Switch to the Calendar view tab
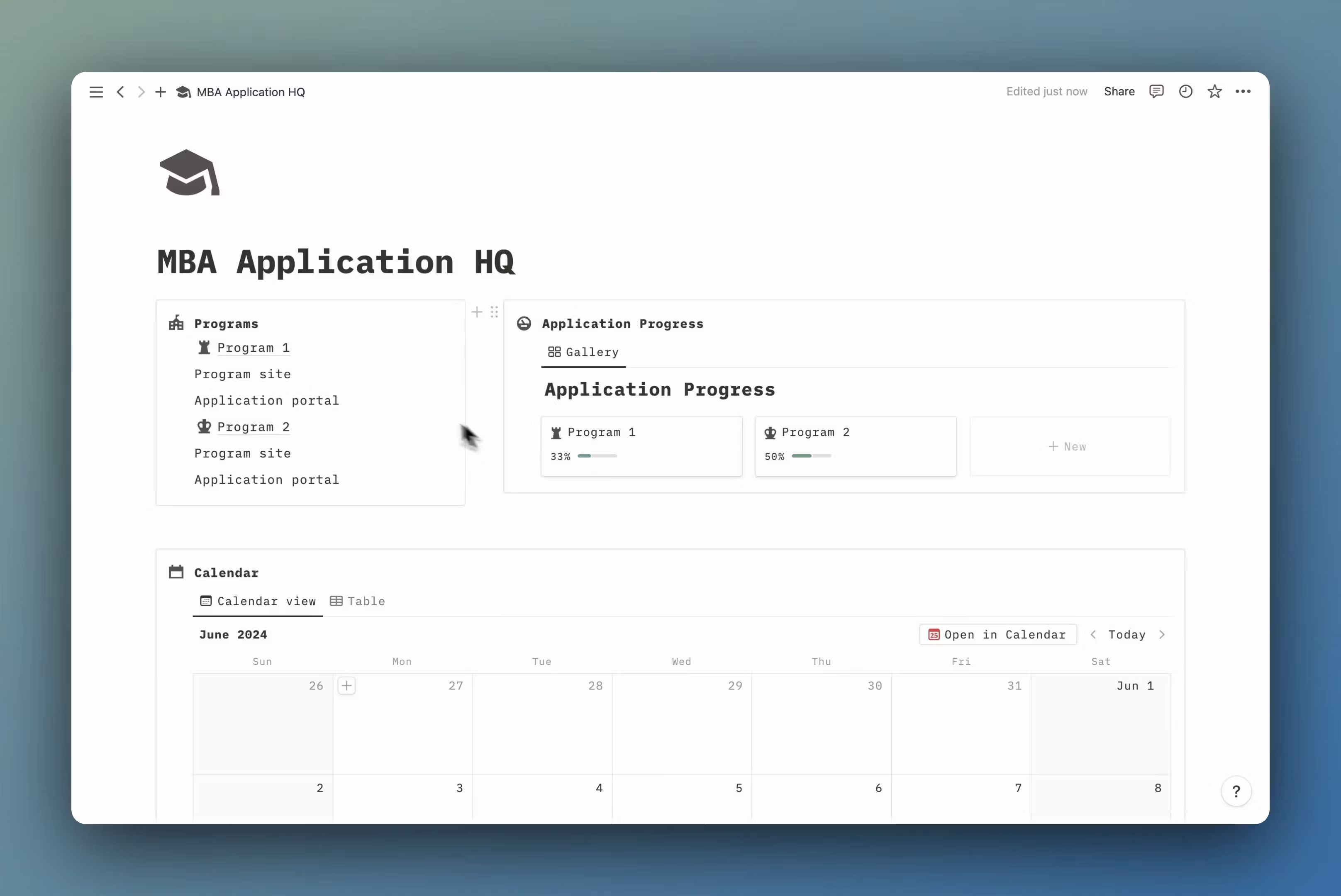This screenshot has width=1341, height=896. 257,601
